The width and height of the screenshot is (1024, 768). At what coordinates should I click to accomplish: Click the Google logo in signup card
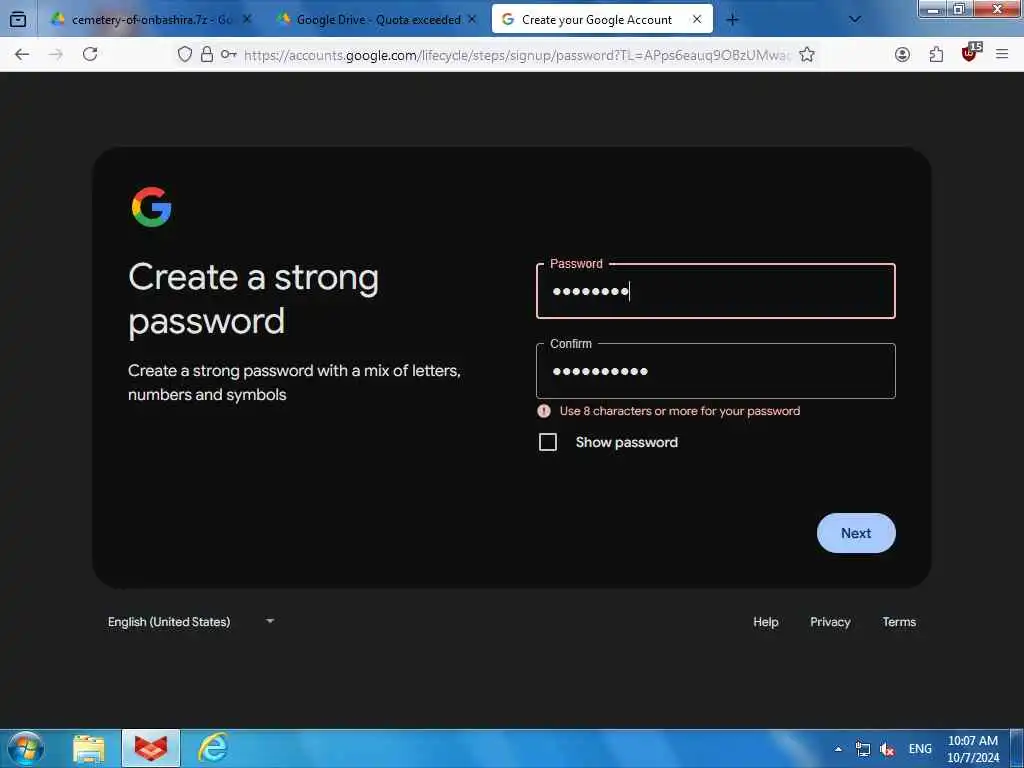point(152,207)
